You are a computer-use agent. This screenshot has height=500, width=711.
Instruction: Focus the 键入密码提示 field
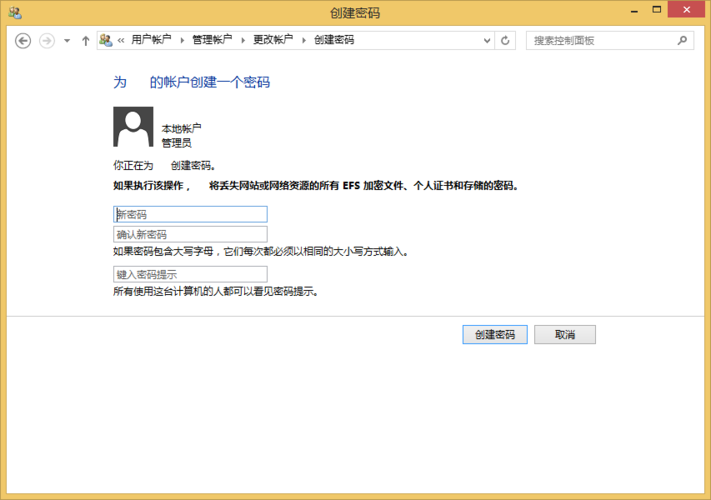pos(190,274)
